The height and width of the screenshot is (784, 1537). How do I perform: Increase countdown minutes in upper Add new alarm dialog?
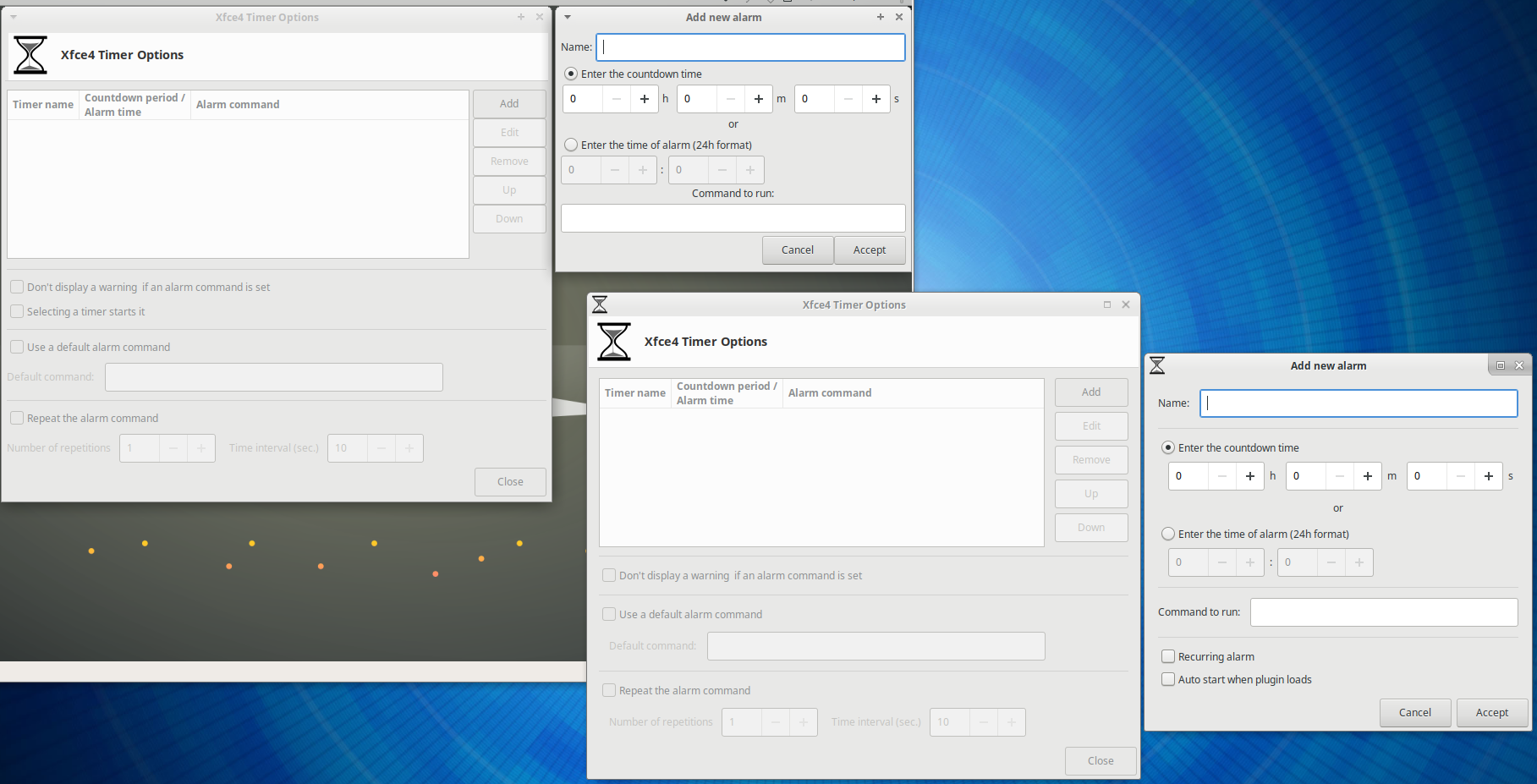pyautogui.click(x=758, y=99)
